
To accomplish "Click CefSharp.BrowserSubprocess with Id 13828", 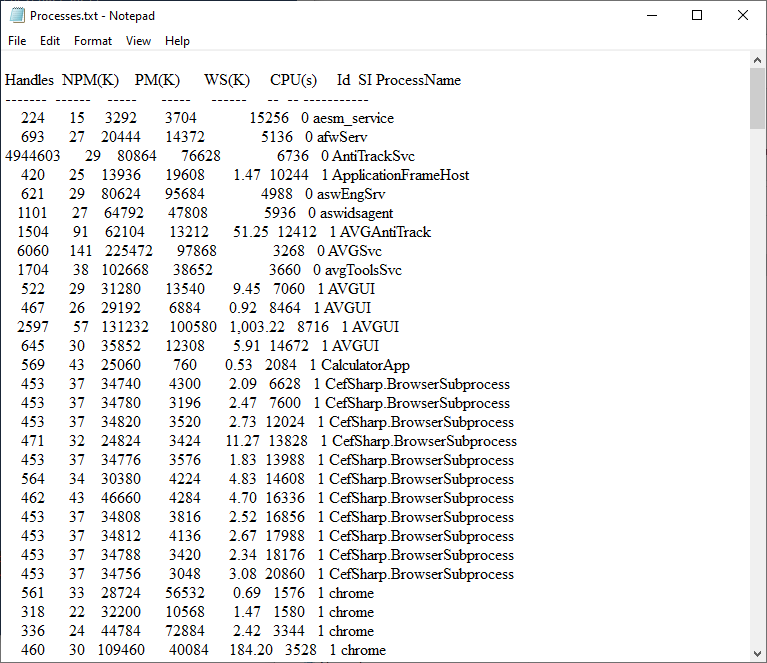I will point(425,441).
